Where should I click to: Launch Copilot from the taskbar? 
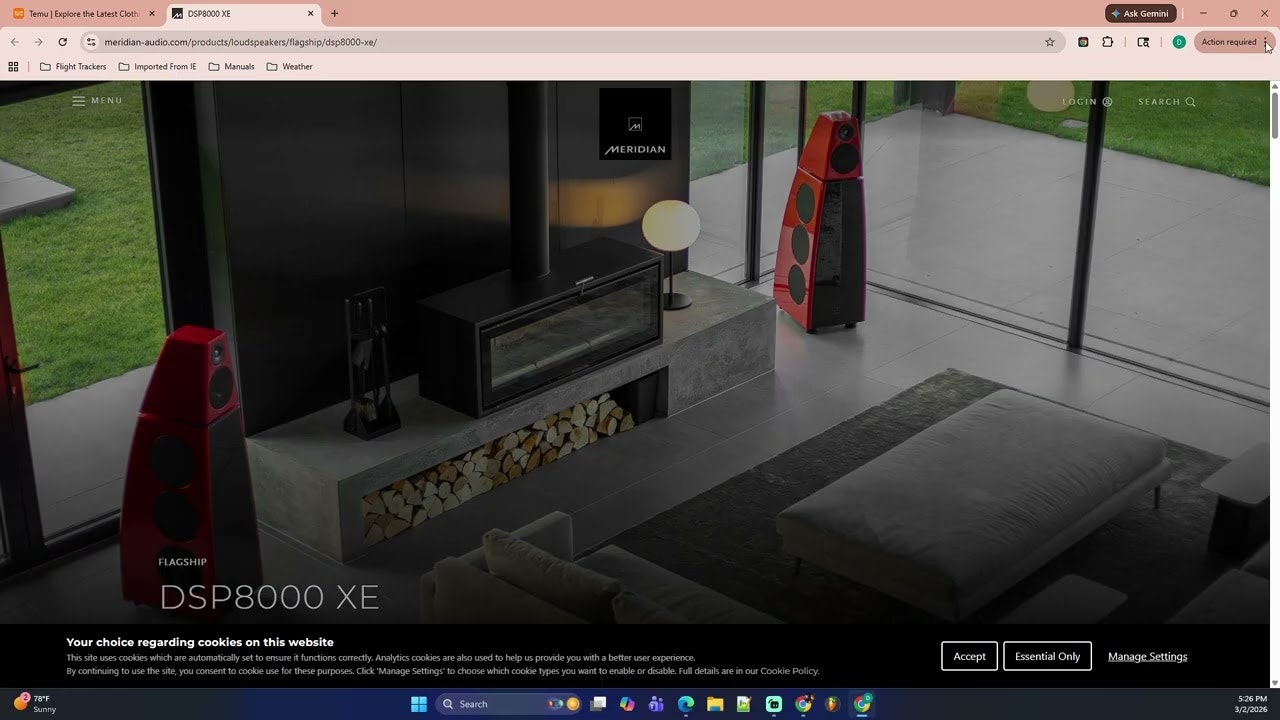(x=627, y=704)
